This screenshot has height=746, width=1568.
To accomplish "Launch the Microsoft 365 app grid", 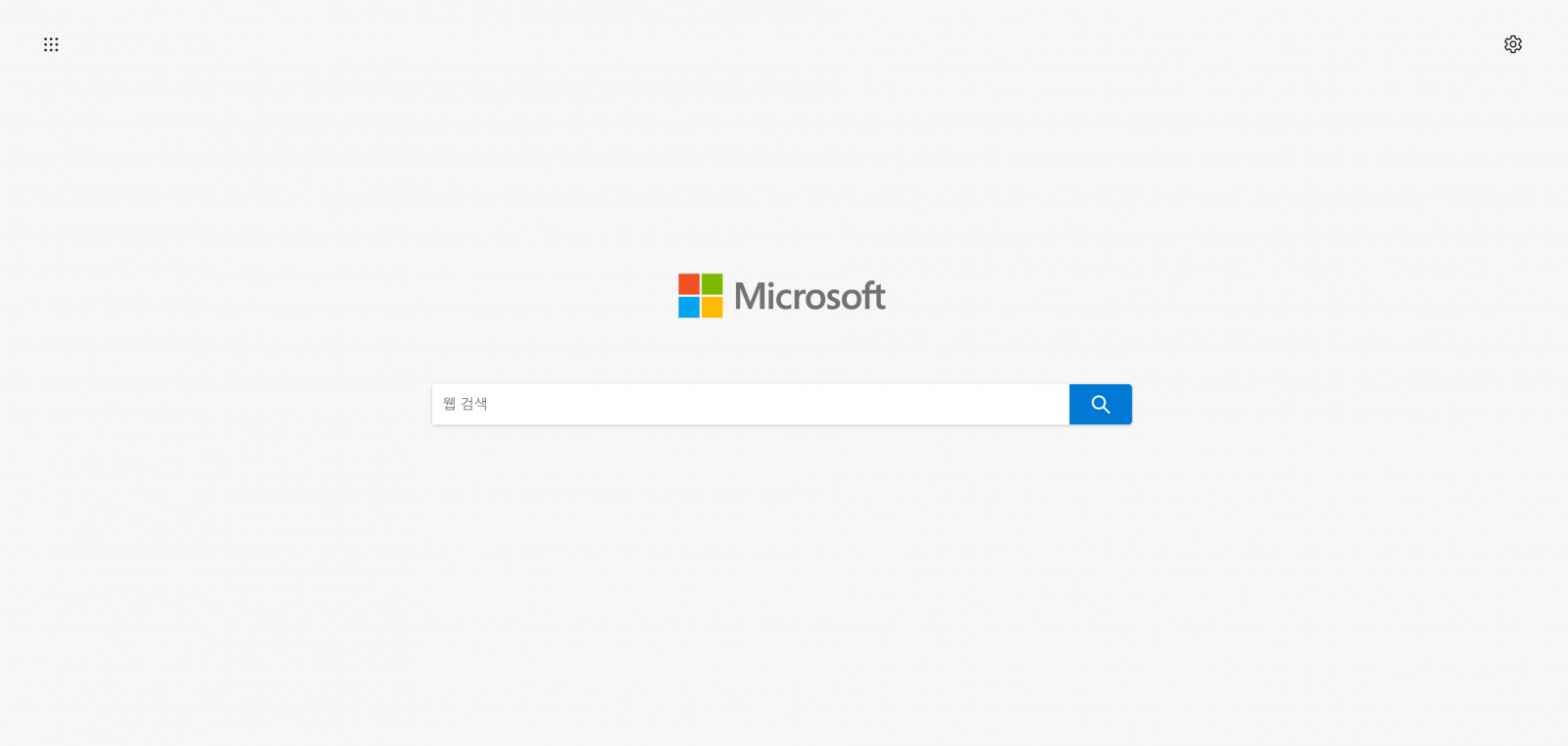I will pyautogui.click(x=51, y=44).
